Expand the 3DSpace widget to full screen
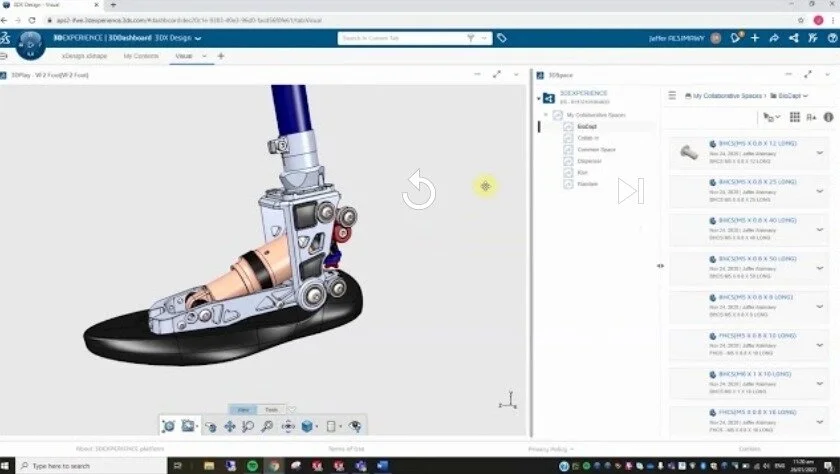 (x=808, y=74)
